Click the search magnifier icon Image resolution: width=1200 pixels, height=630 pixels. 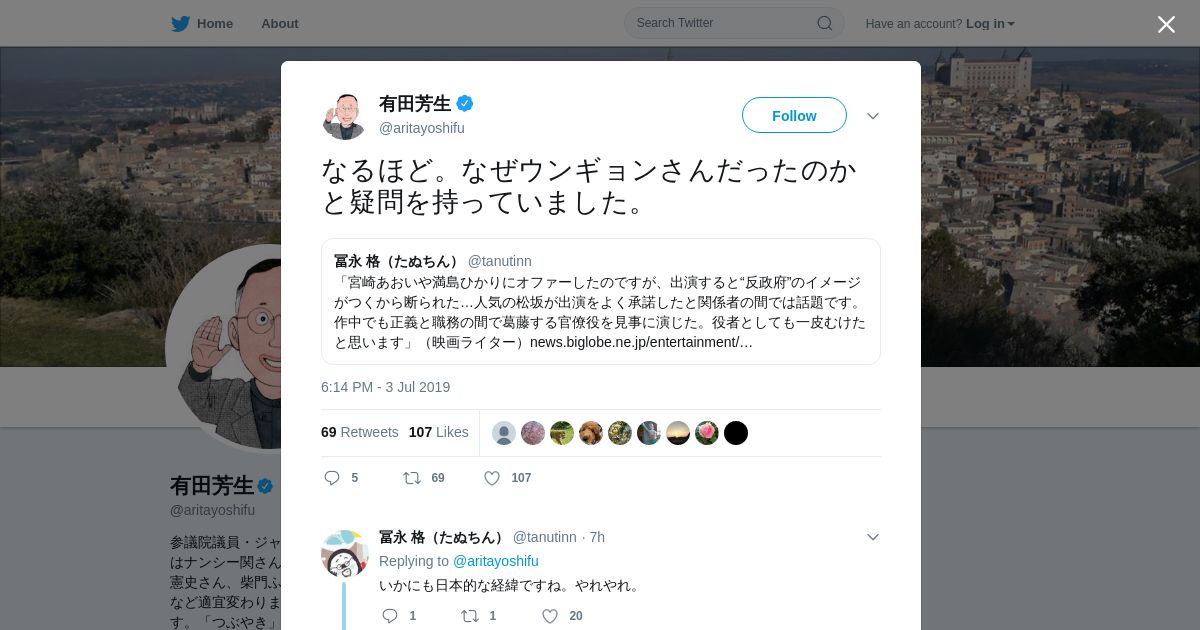(825, 23)
